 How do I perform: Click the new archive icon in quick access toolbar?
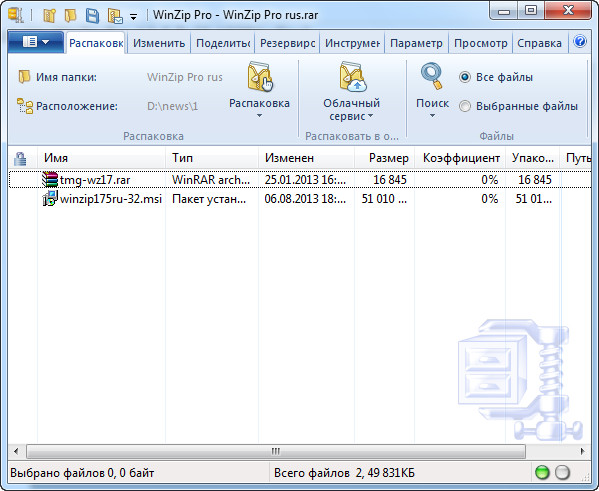pyautogui.click(x=50, y=15)
